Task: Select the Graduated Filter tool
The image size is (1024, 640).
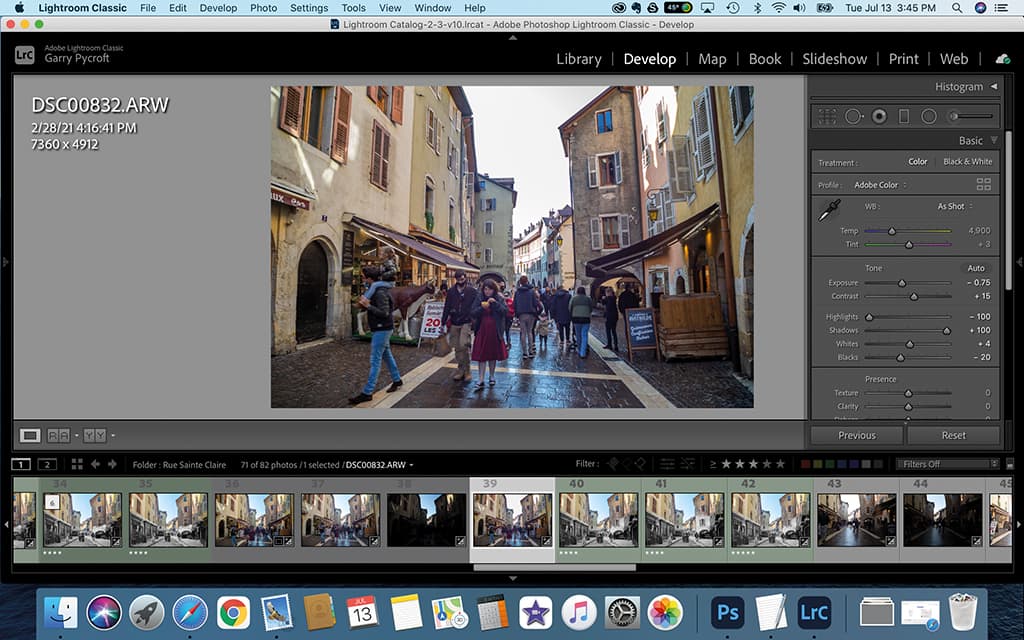Action: 904,116
